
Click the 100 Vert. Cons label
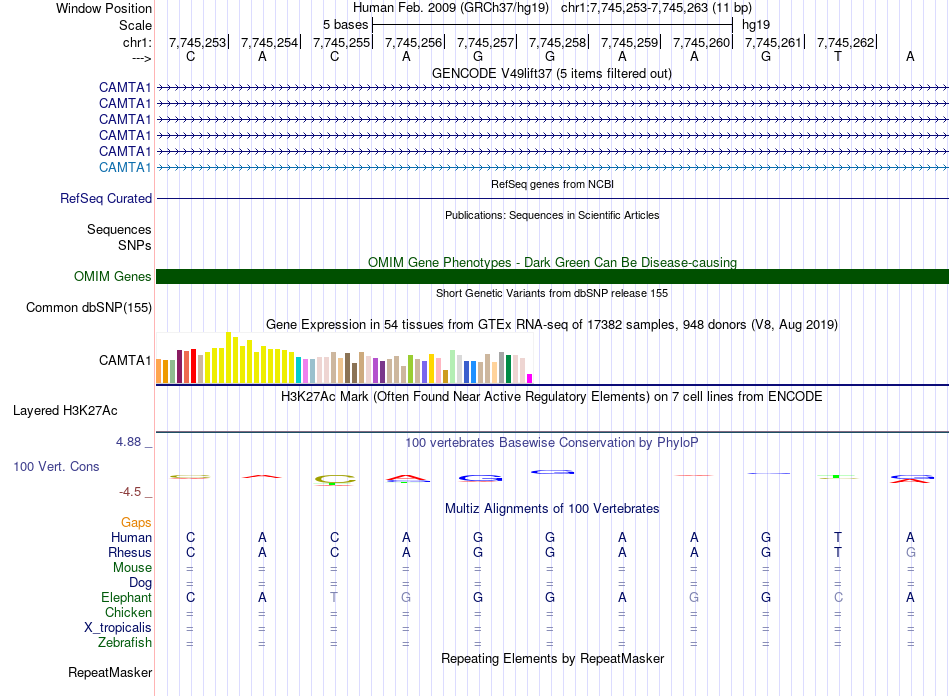(x=56, y=466)
